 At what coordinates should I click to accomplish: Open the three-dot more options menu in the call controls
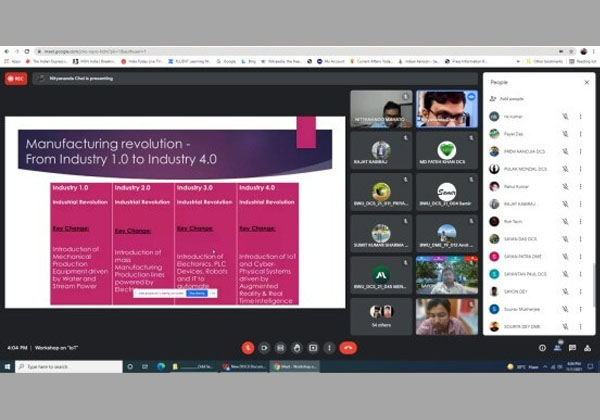click(x=329, y=348)
